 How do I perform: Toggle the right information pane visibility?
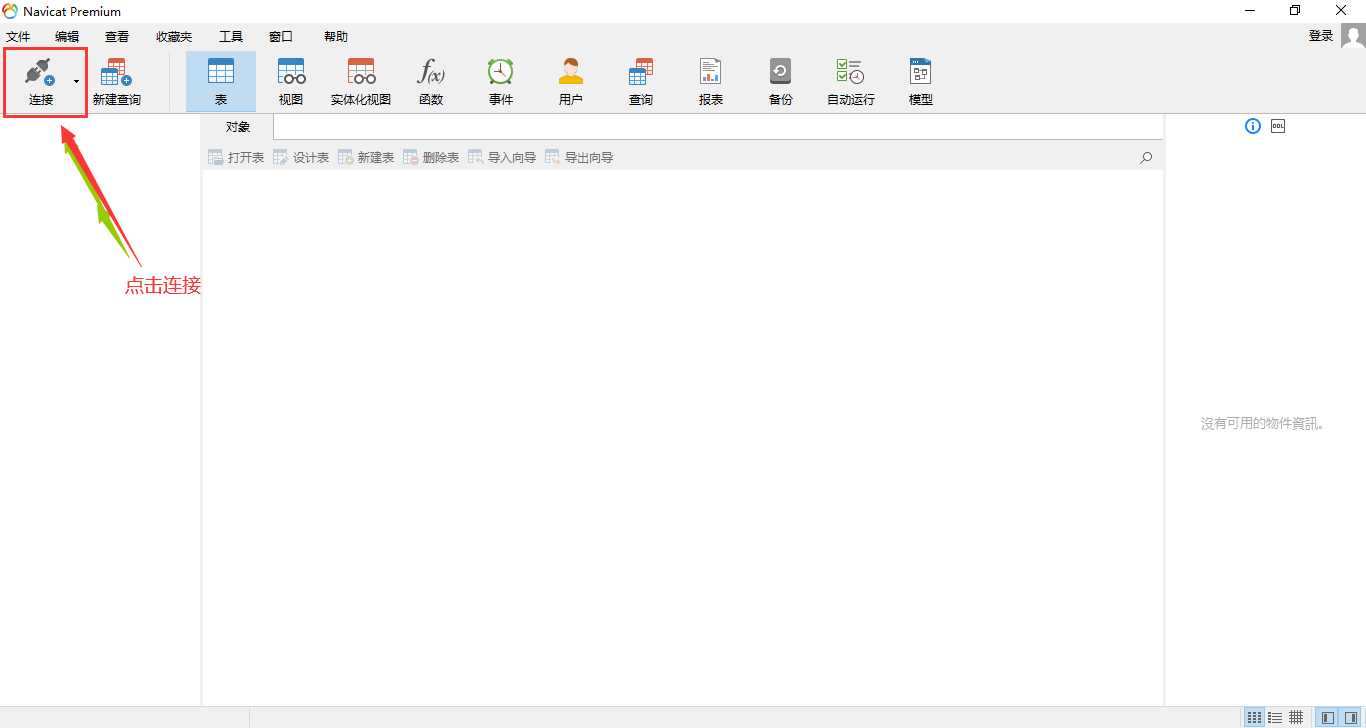pyautogui.click(x=1350, y=718)
